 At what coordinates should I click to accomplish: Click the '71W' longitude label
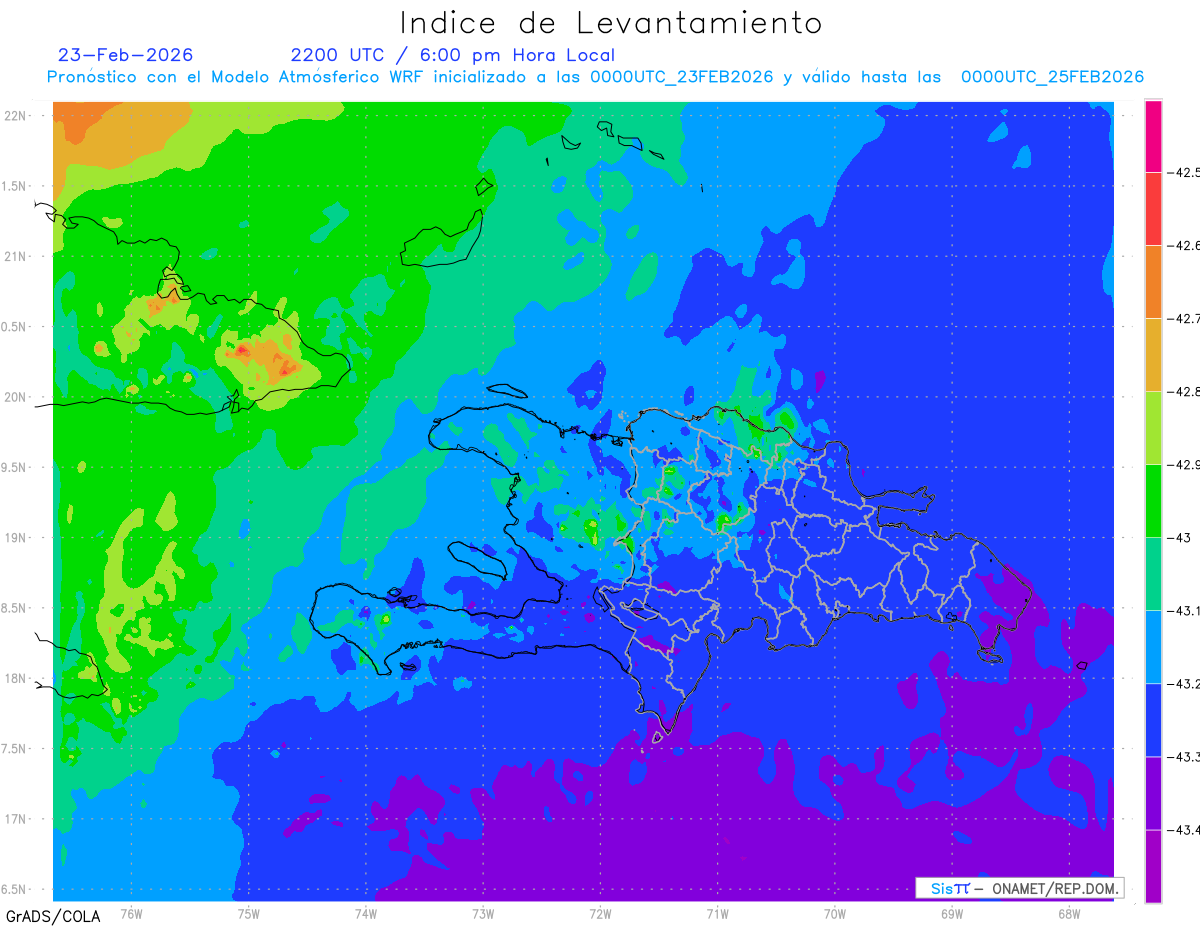pyautogui.click(x=717, y=913)
